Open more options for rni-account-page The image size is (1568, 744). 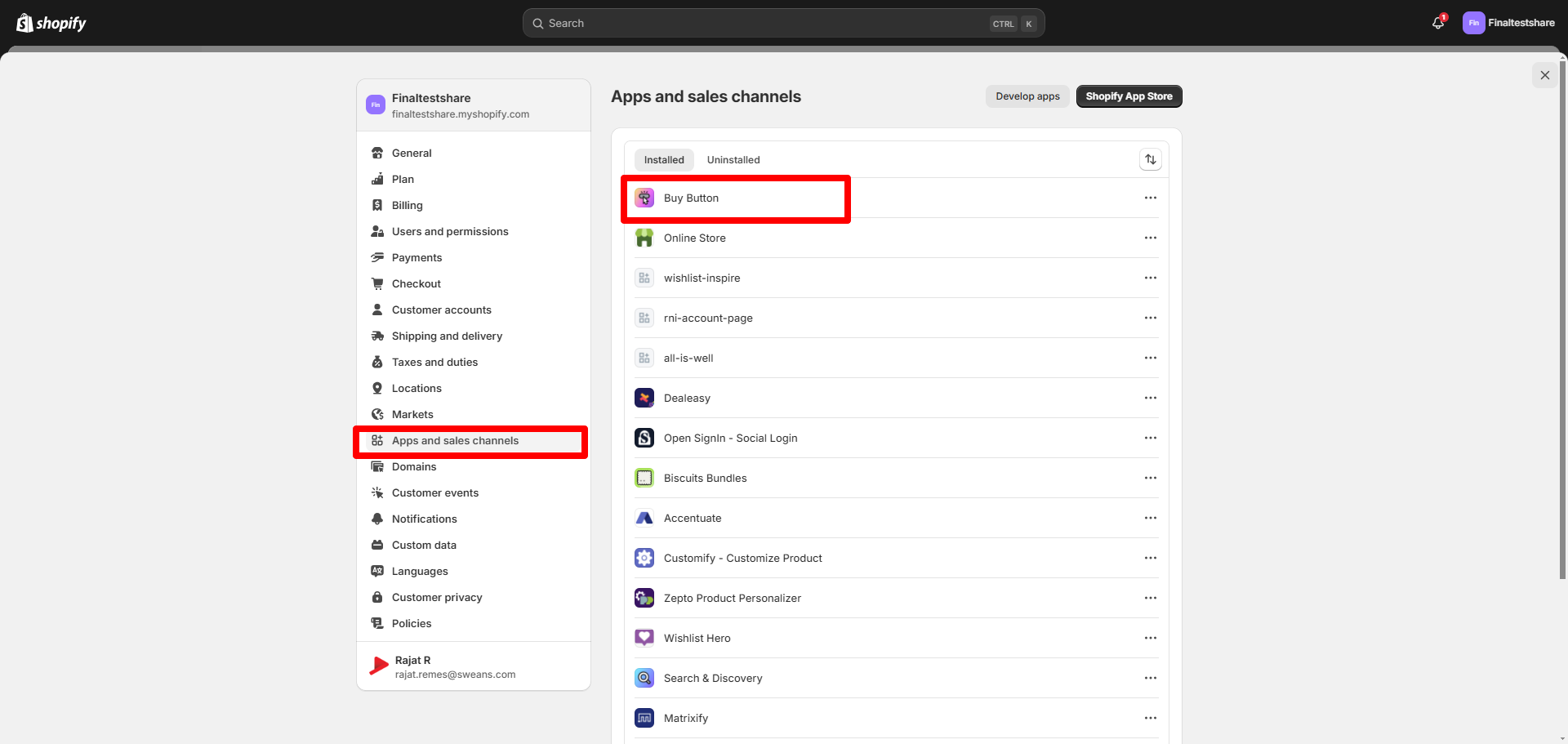(x=1150, y=318)
